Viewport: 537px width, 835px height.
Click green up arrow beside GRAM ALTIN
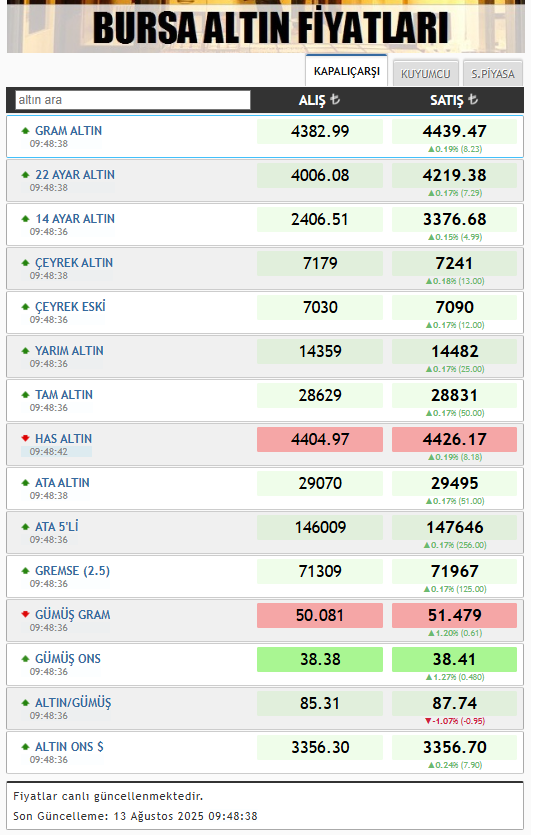(x=25, y=131)
